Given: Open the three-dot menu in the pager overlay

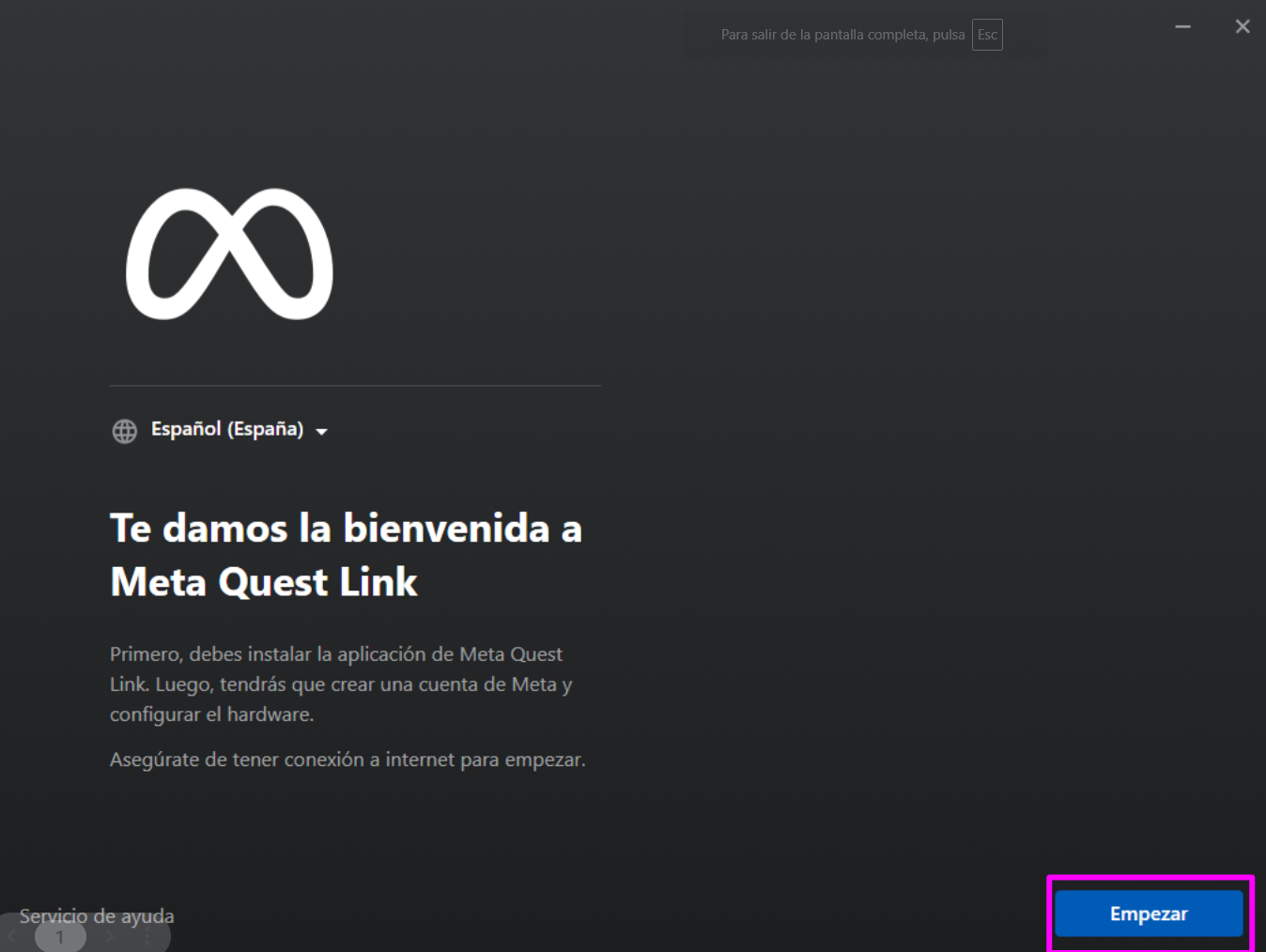Looking at the screenshot, I should point(147,938).
